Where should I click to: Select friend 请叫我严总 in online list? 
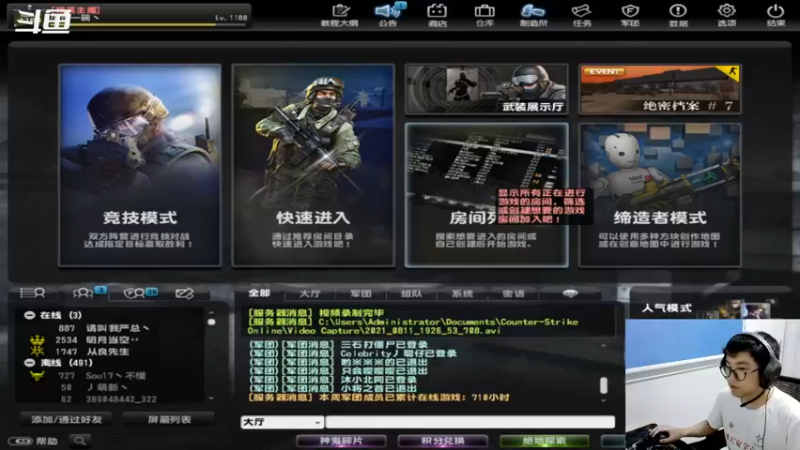click(115, 328)
